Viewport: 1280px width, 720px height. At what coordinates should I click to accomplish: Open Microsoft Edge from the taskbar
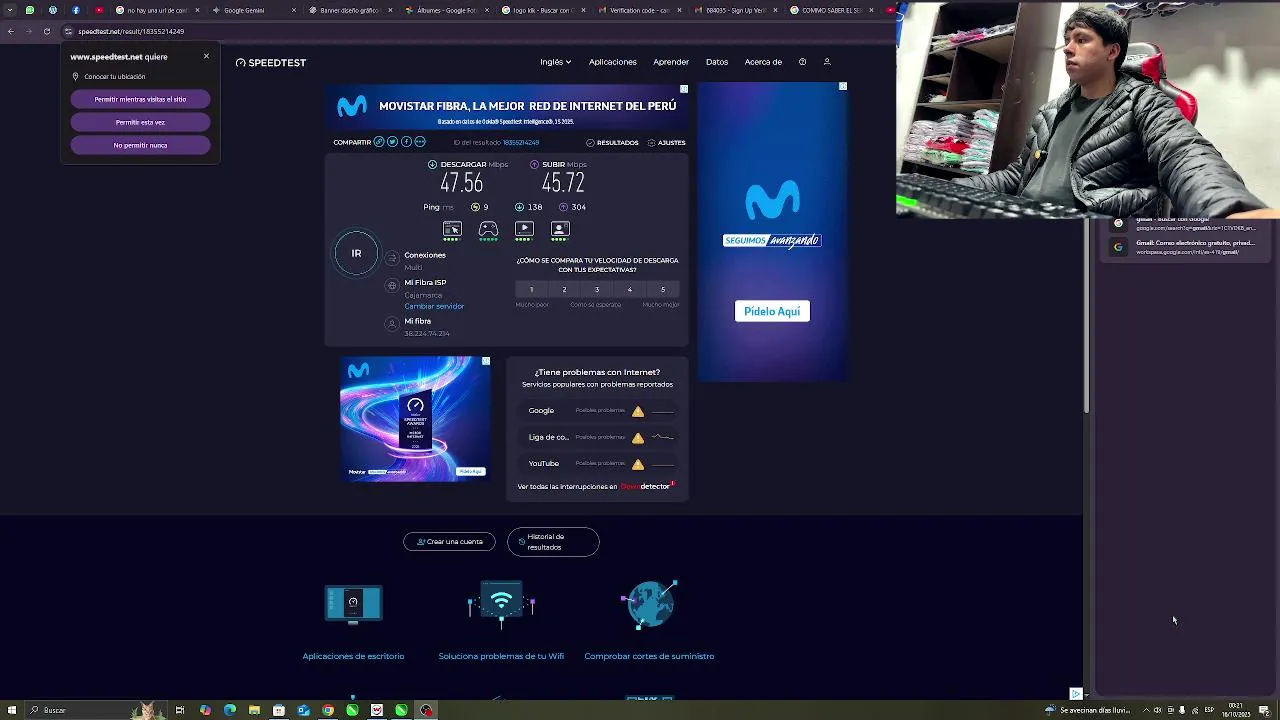[x=230, y=710]
